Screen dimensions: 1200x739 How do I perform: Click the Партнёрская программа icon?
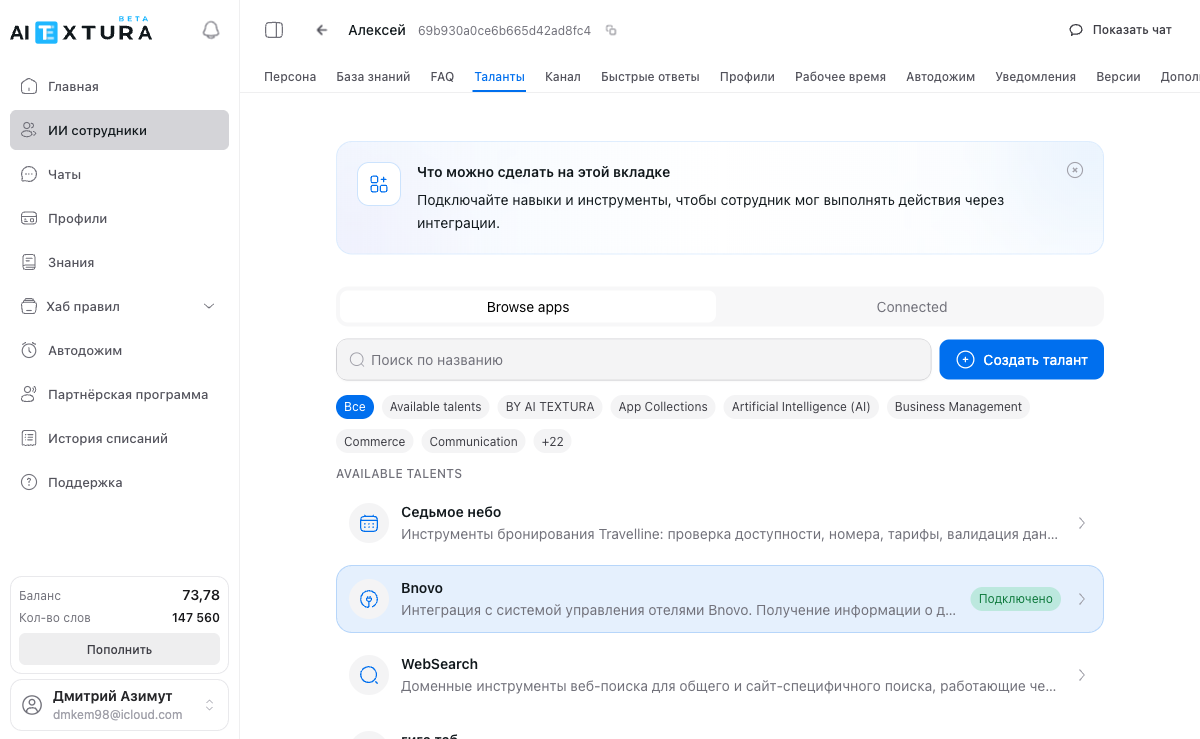pyautogui.click(x=29, y=394)
